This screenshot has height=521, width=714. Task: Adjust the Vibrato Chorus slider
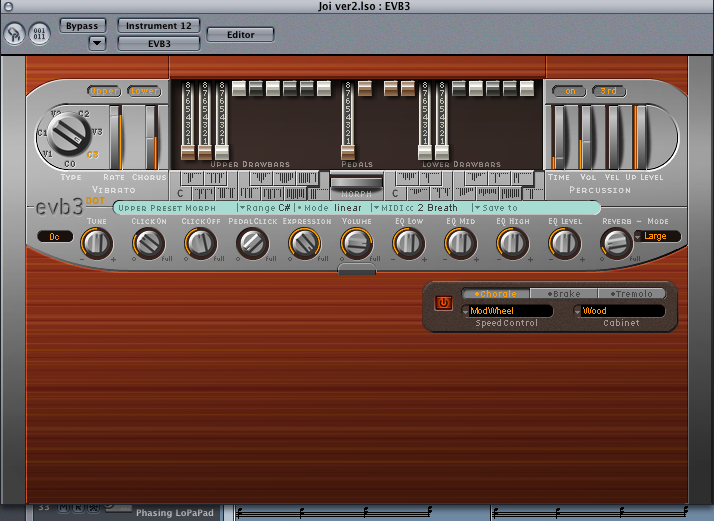(x=151, y=138)
